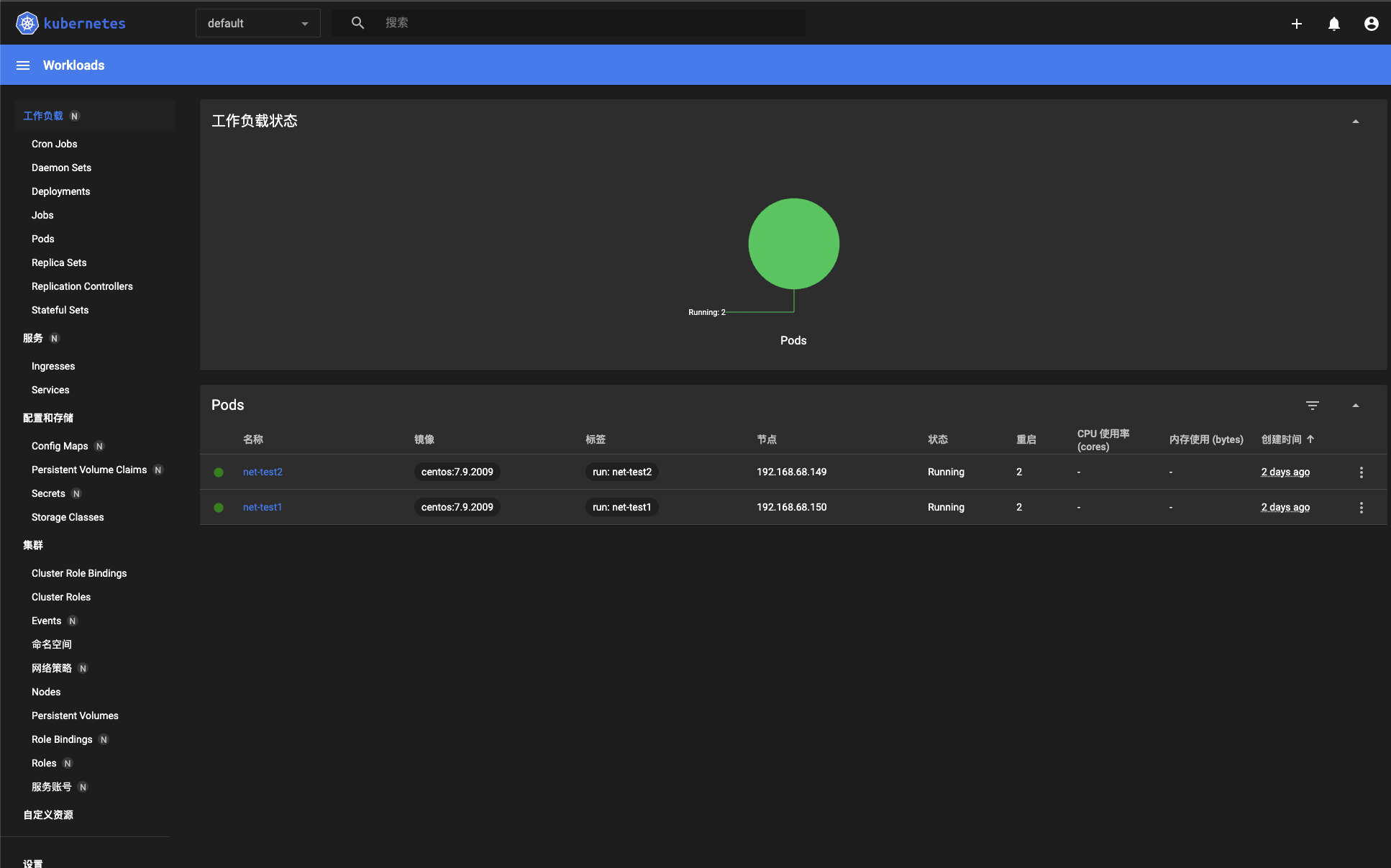Open Events page
Image resolution: width=1391 pixels, height=868 pixels.
coord(47,621)
